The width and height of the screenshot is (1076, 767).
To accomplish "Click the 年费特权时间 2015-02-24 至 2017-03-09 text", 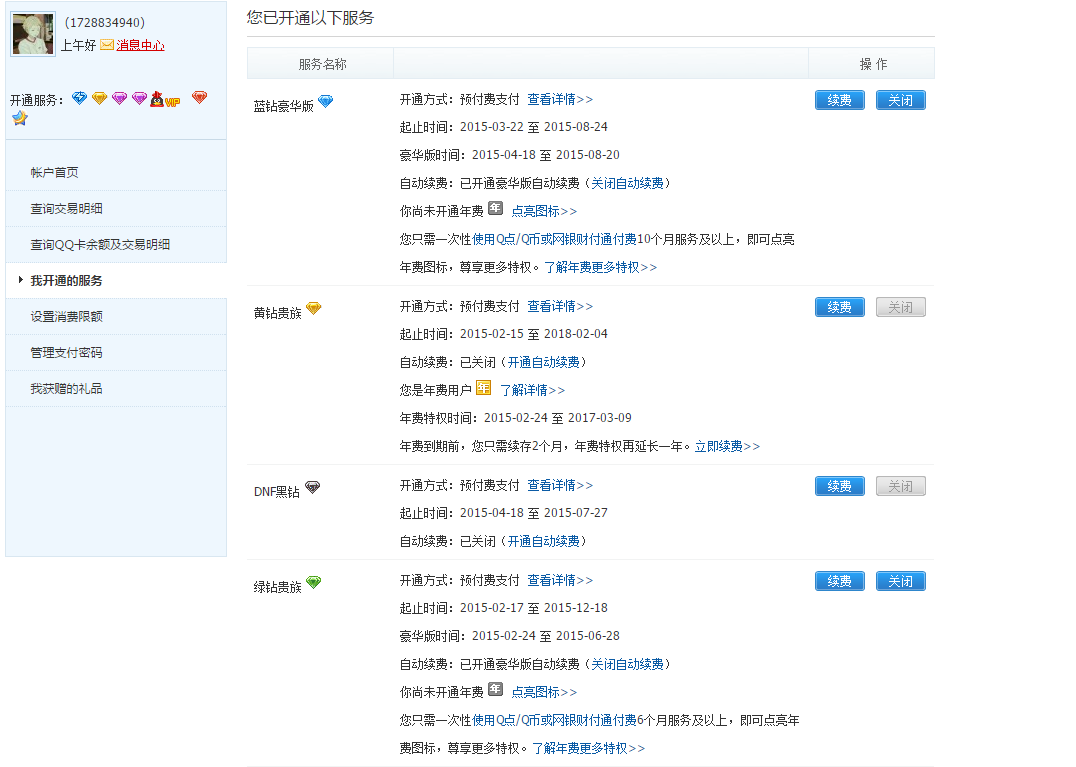I will 516,418.
